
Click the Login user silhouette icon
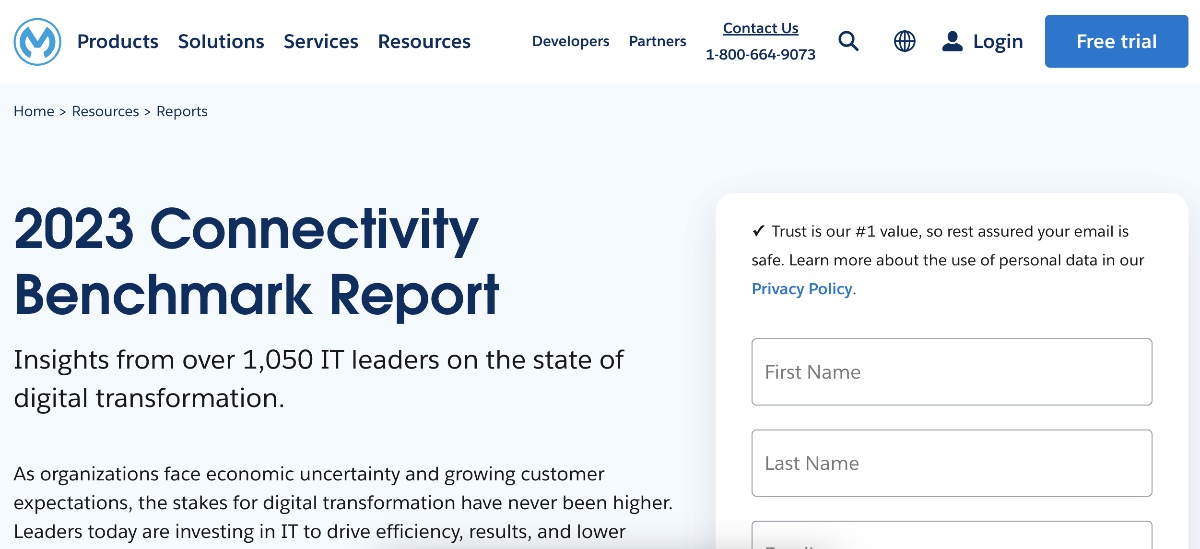(953, 41)
